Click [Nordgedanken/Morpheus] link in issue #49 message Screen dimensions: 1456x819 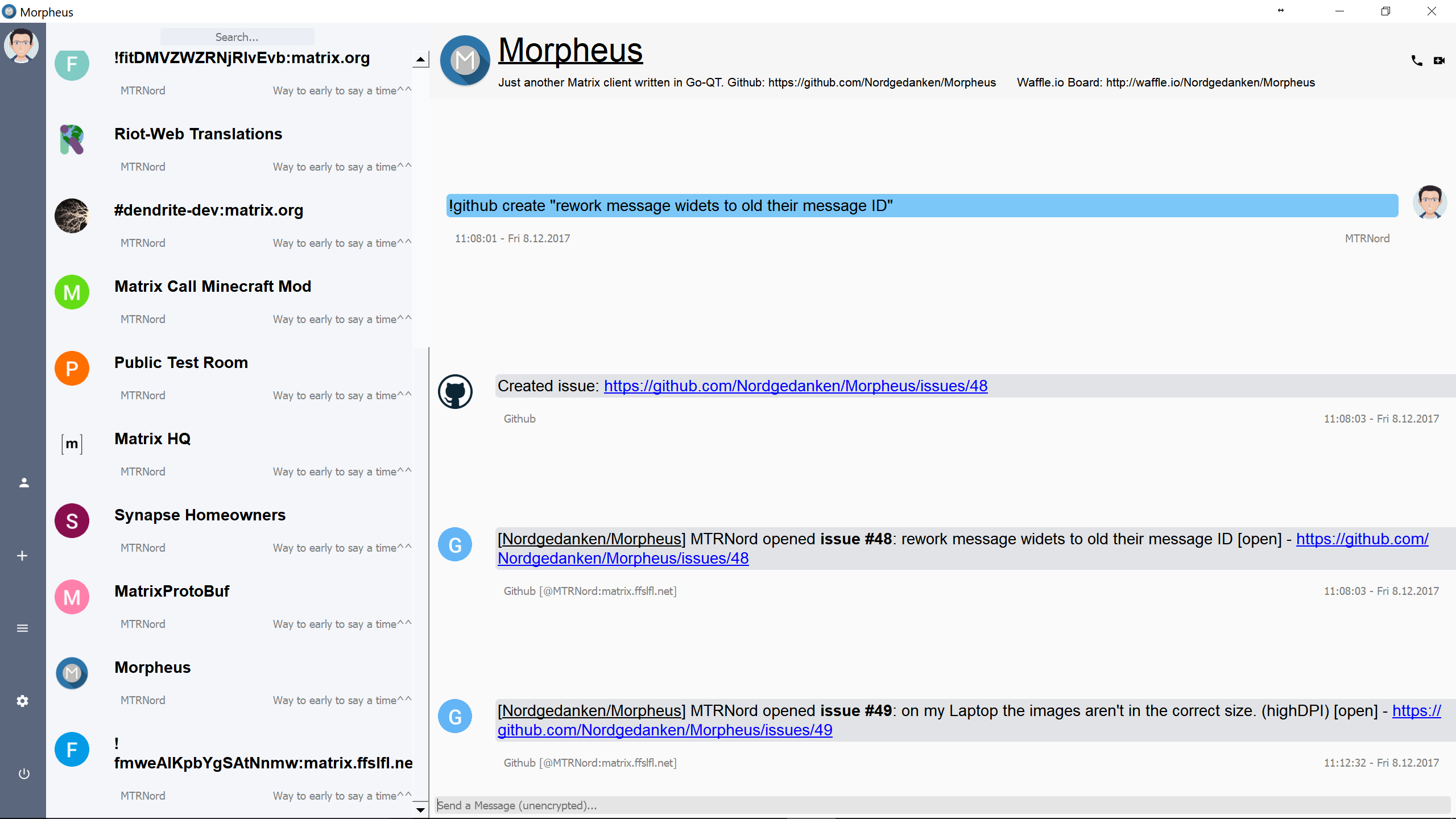click(x=591, y=710)
